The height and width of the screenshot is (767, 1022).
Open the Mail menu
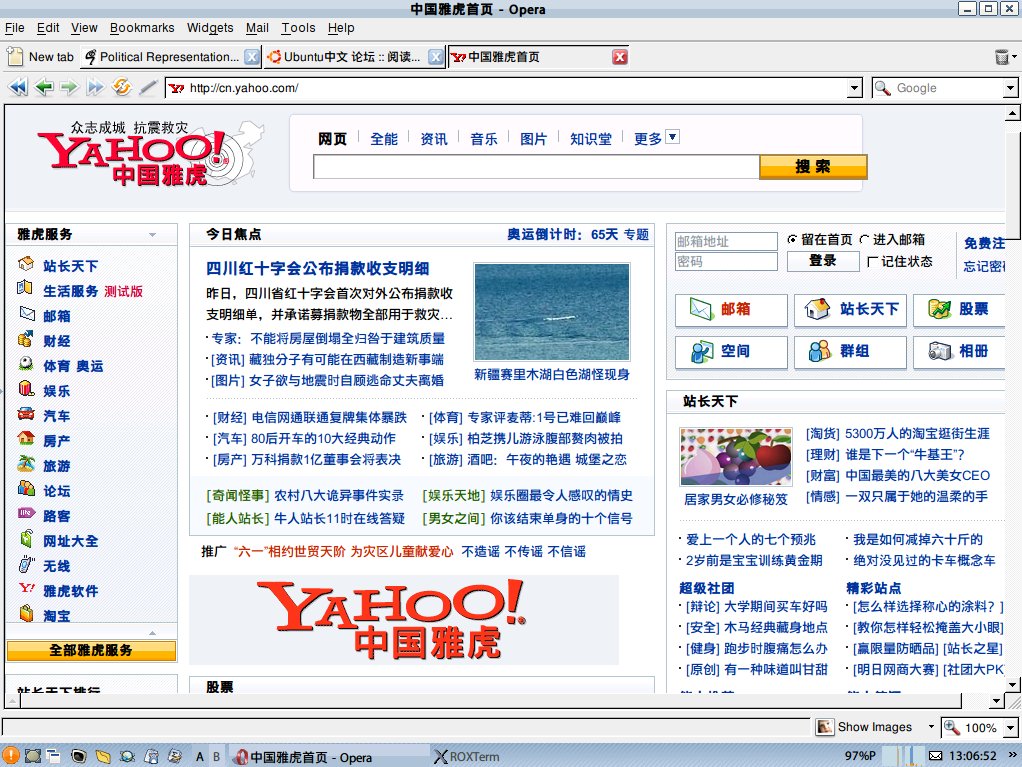point(257,28)
